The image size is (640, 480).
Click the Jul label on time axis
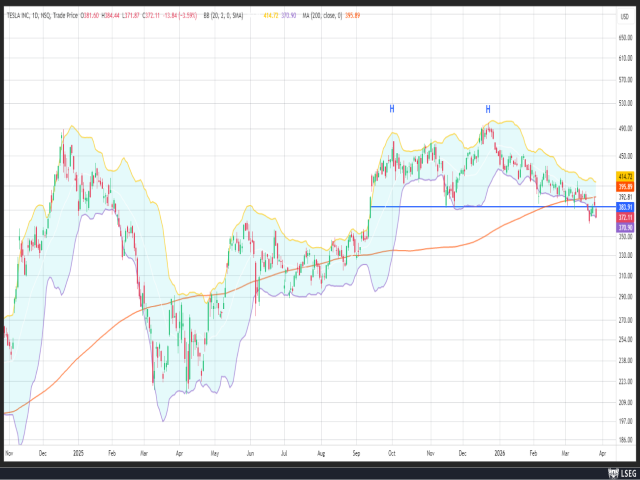pos(284,453)
